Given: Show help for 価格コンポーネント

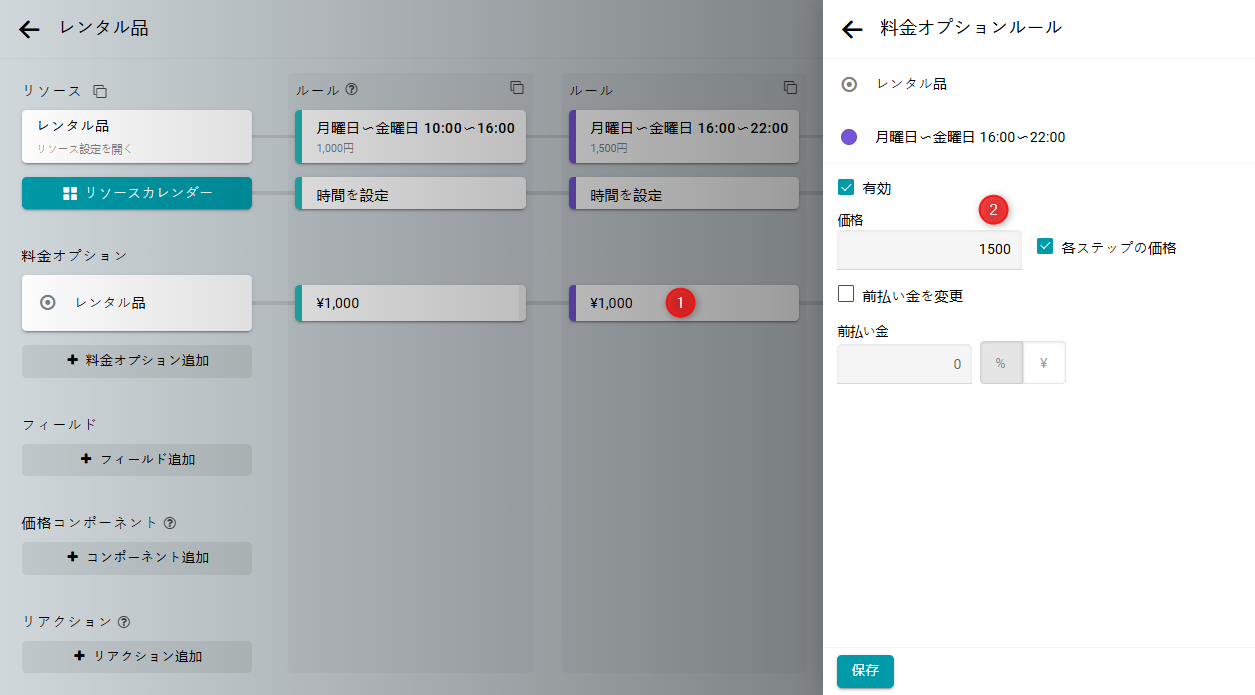Looking at the screenshot, I should (170, 522).
